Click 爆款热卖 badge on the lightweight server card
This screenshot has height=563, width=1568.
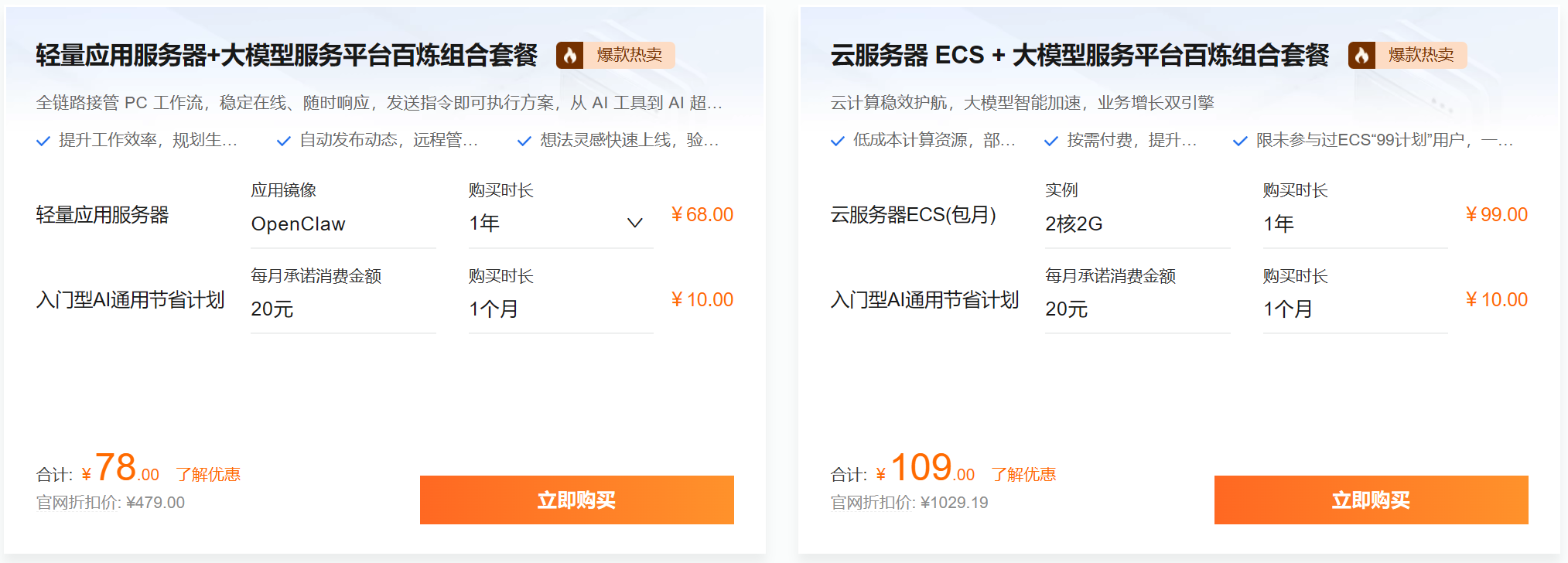[x=629, y=55]
